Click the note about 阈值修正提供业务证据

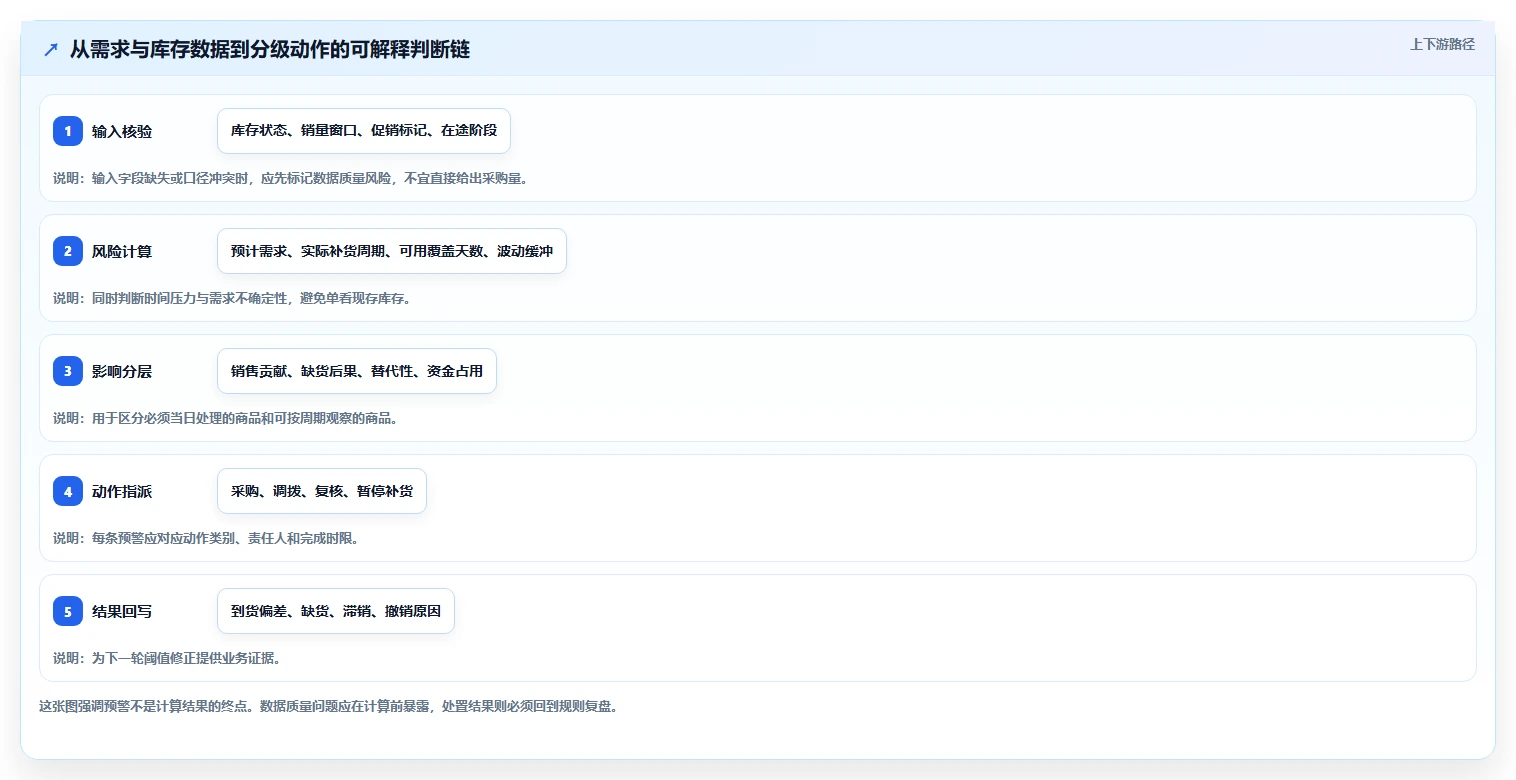(167, 658)
